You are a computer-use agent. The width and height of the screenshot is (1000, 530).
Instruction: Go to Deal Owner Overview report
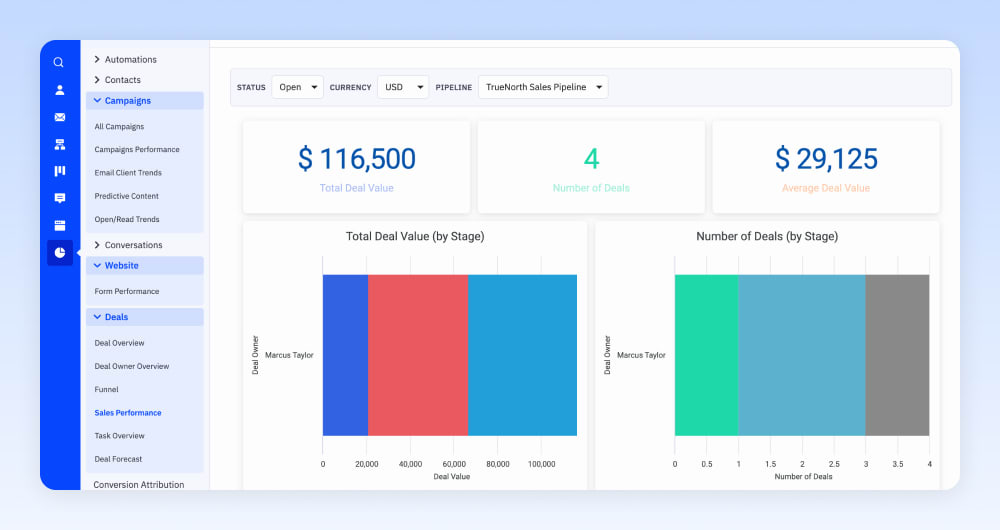(x=131, y=366)
